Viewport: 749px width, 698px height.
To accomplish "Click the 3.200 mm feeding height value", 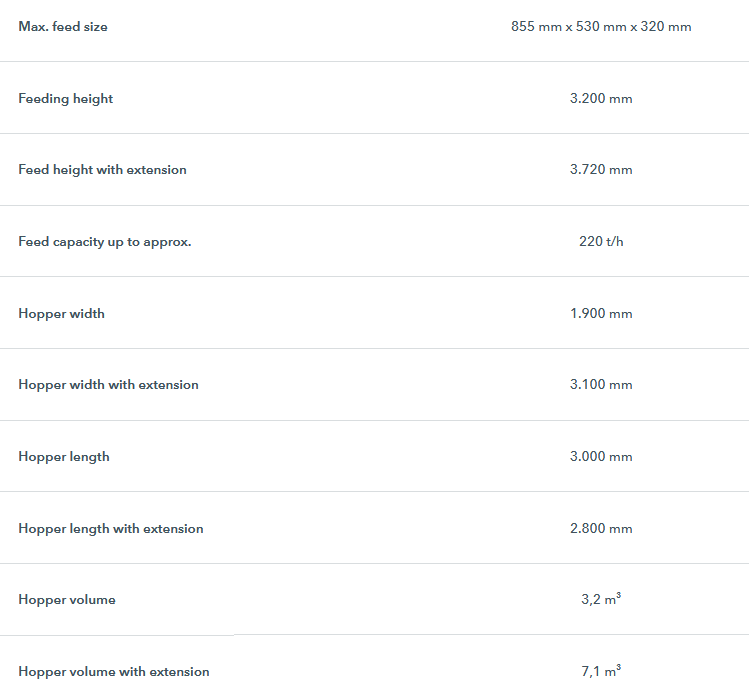I will (x=601, y=99).
